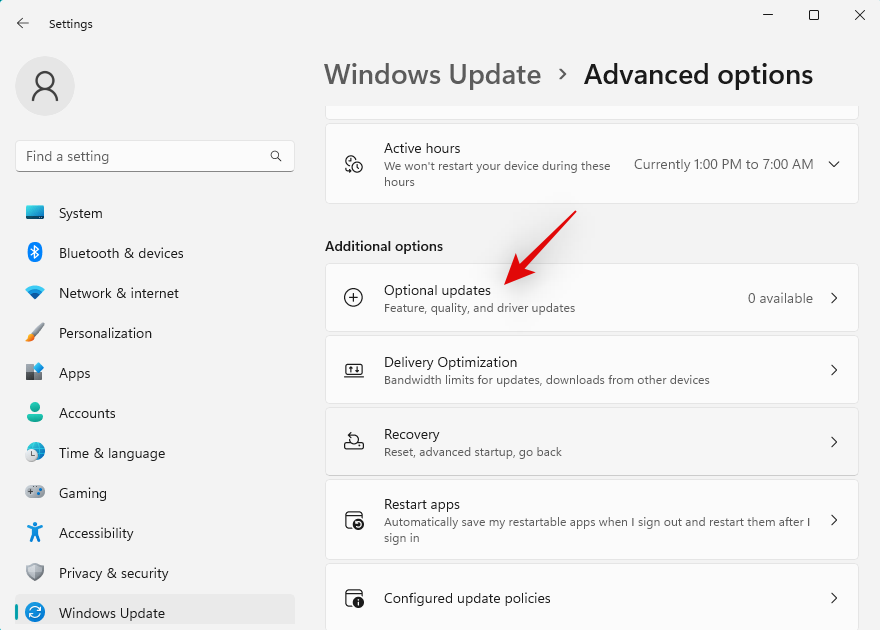Open the Restart apps card

click(x=592, y=519)
